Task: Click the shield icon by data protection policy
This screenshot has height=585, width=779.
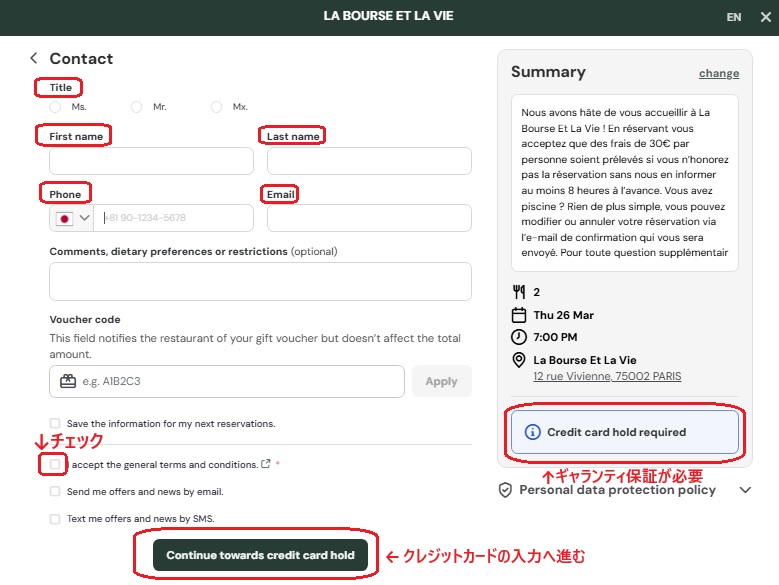Action: coord(505,490)
